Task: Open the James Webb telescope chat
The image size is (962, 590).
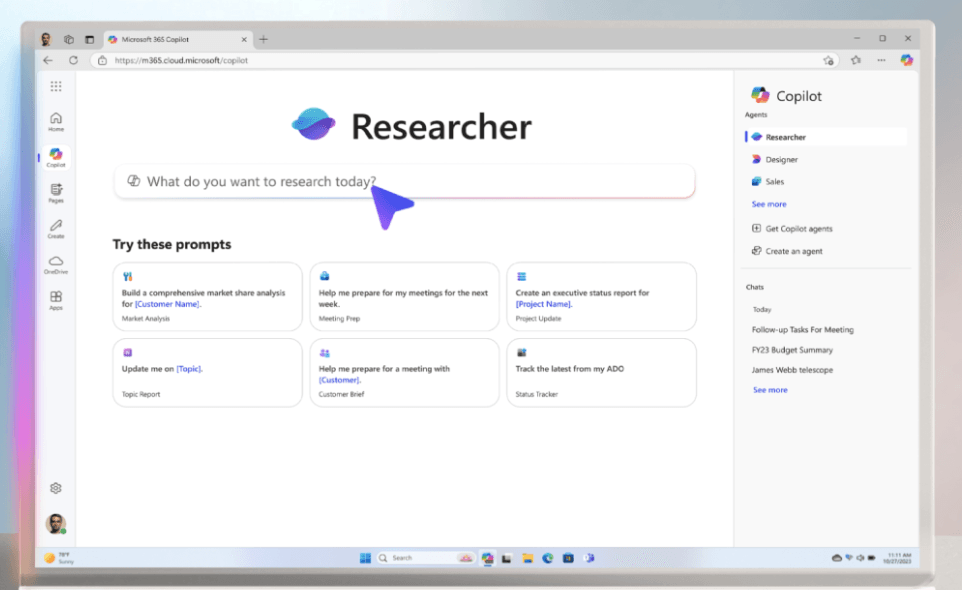Action: click(x=792, y=370)
